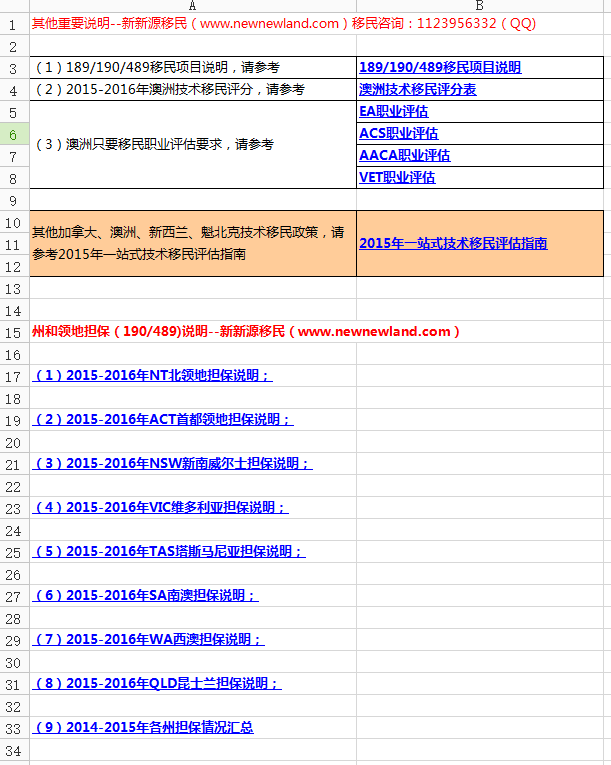Viewport: 611px width, 765px height.
Task: Select cell (2) 2015-2016年澳洲技术移民评分
Action: click(193, 89)
